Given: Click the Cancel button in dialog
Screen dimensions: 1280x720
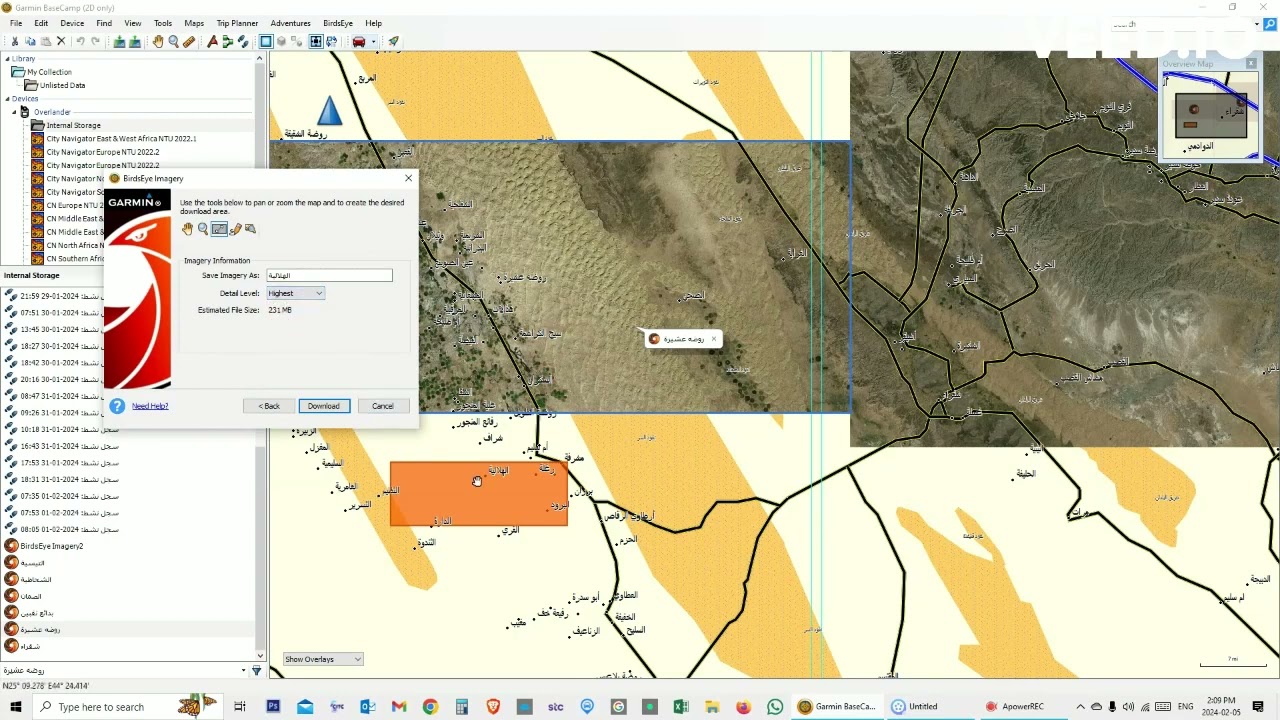Looking at the screenshot, I should click(383, 406).
